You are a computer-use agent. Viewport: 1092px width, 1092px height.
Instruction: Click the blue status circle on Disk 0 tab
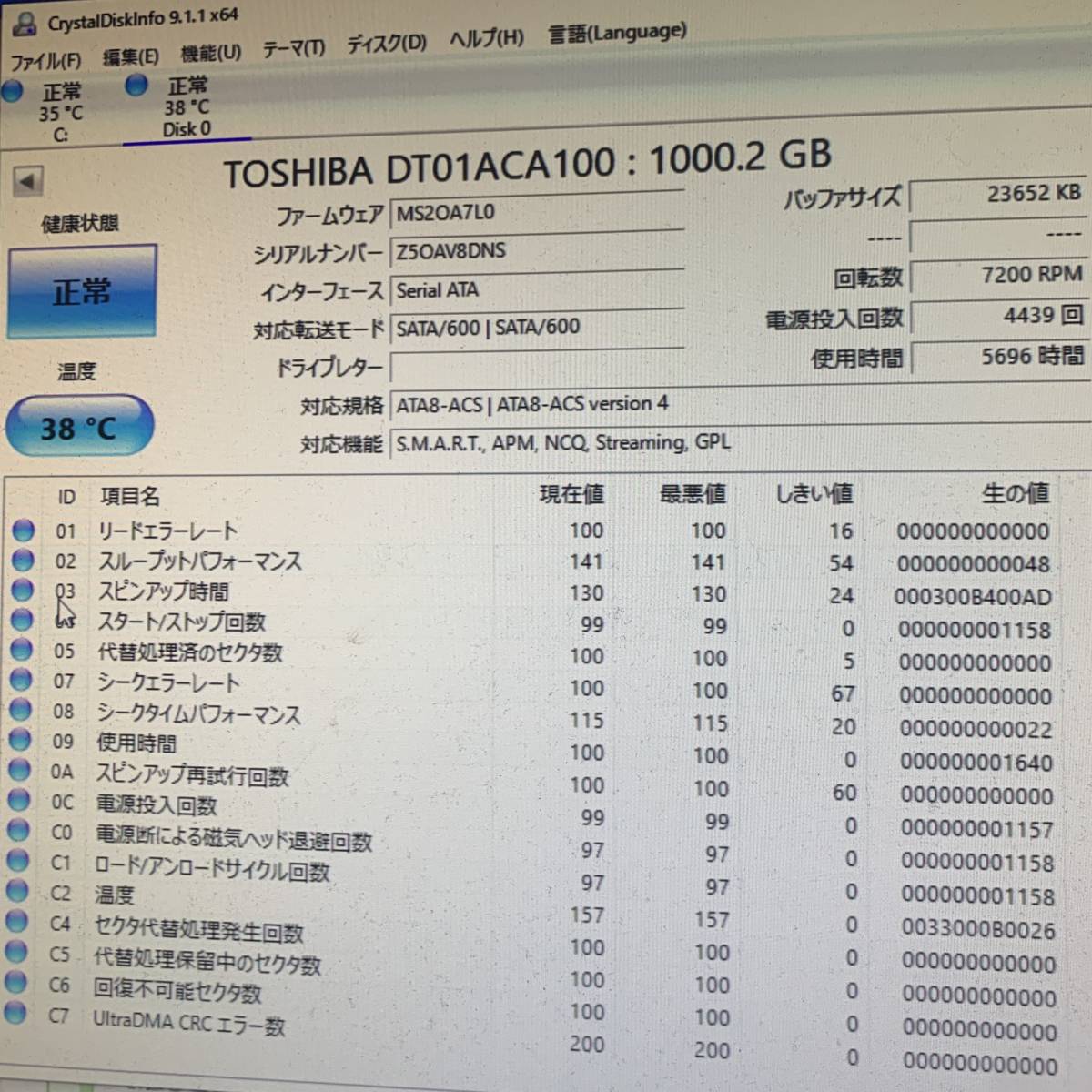[136, 85]
